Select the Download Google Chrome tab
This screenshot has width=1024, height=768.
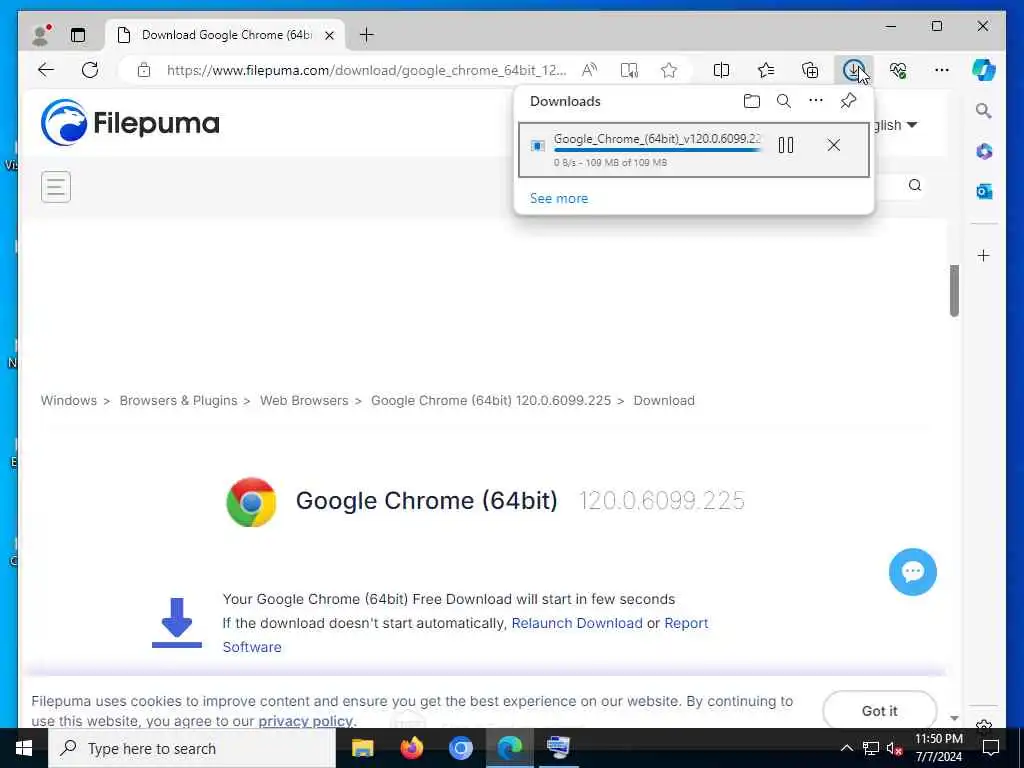(x=225, y=35)
